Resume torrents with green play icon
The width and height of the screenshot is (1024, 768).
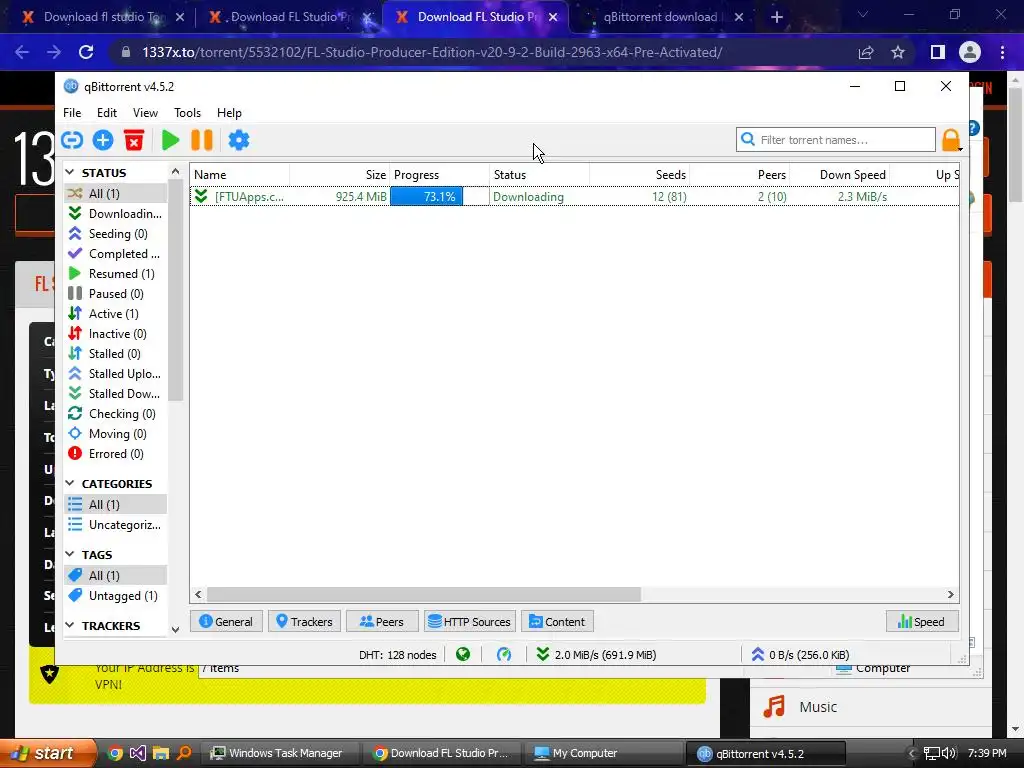(x=170, y=140)
